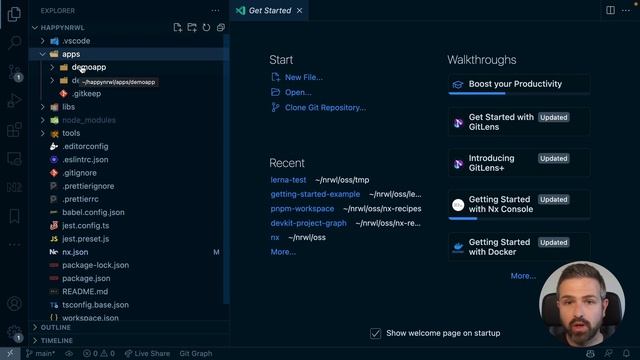
Task: Open Explorer views and more actions menu
Action: click(215, 11)
